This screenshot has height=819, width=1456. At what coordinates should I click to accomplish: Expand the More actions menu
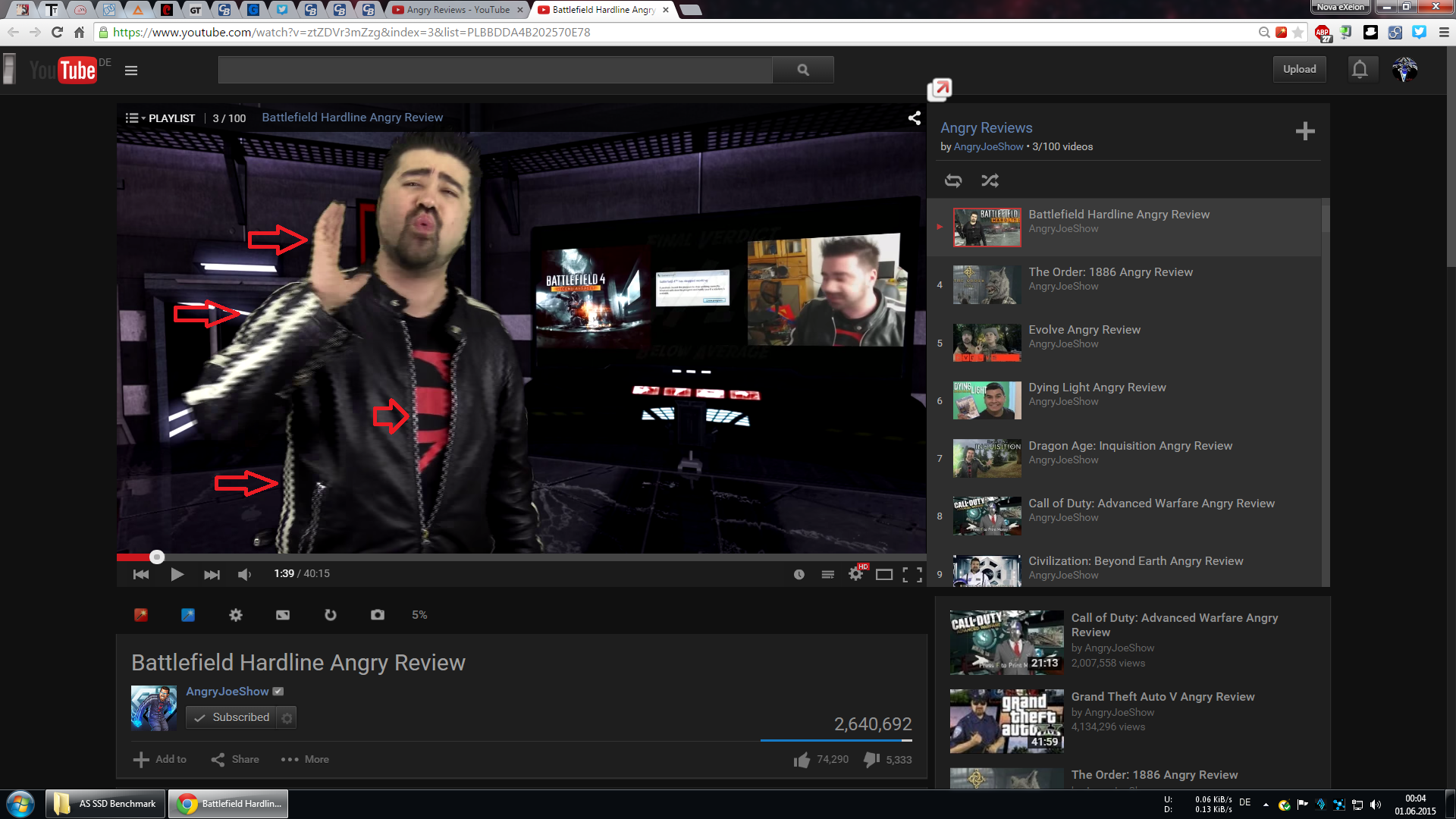coord(305,760)
